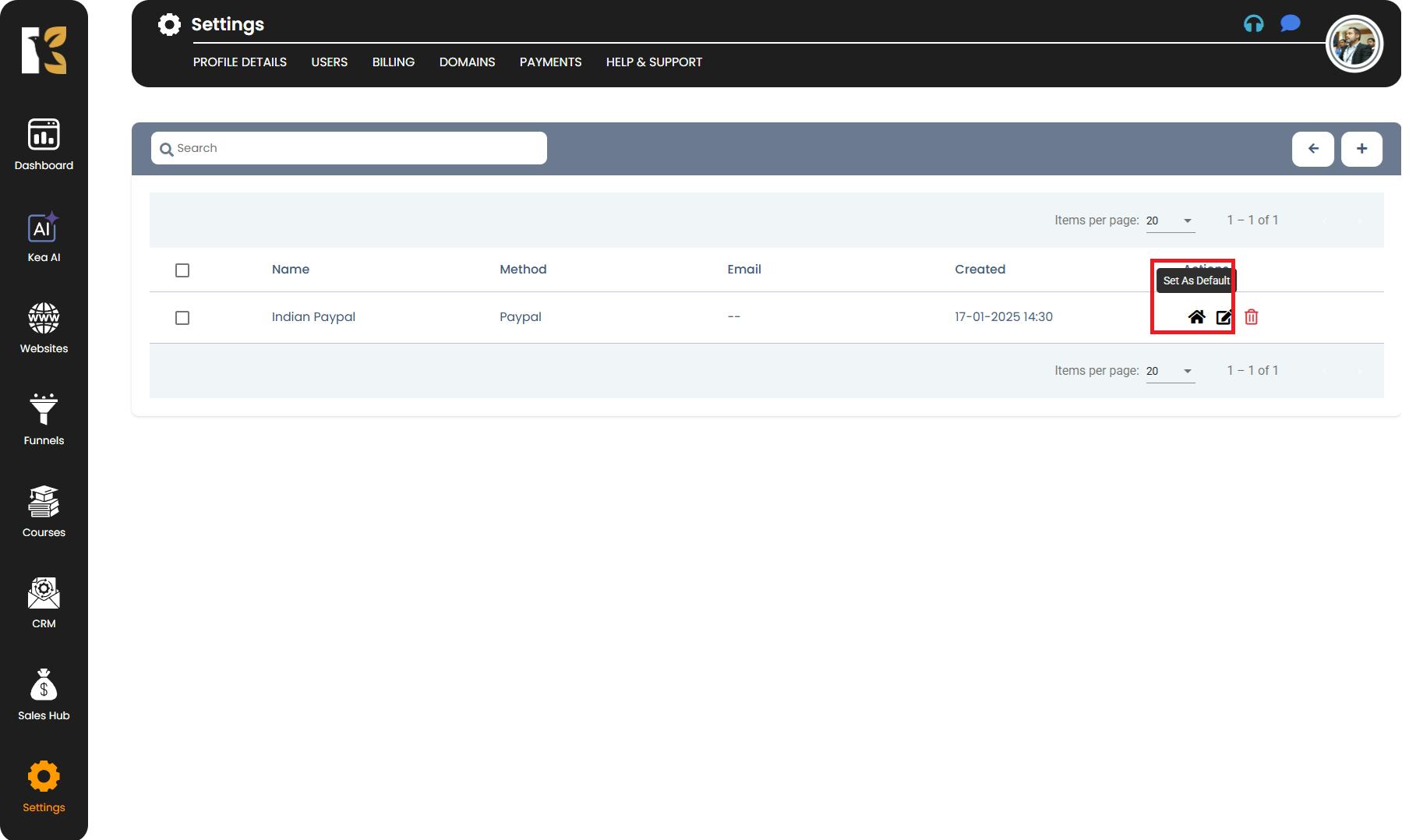Toggle the select-all checkbox in table header

[182, 270]
